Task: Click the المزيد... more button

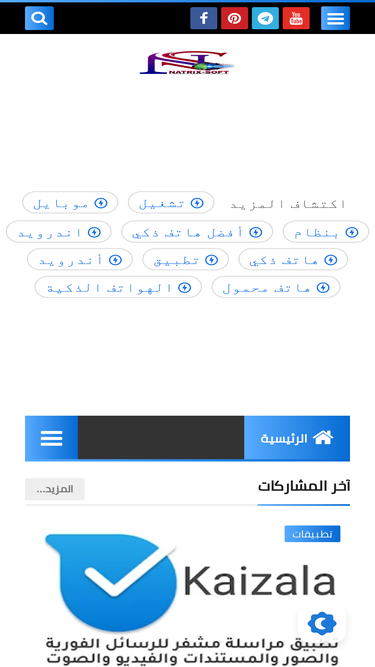Action: coord(55,489)
